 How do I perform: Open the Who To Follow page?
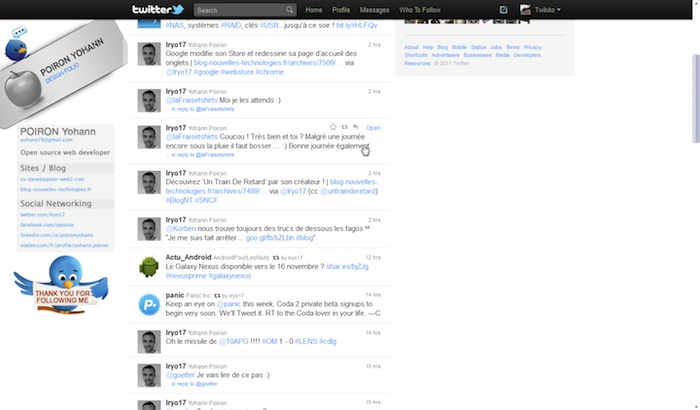(x=418, y=10)
